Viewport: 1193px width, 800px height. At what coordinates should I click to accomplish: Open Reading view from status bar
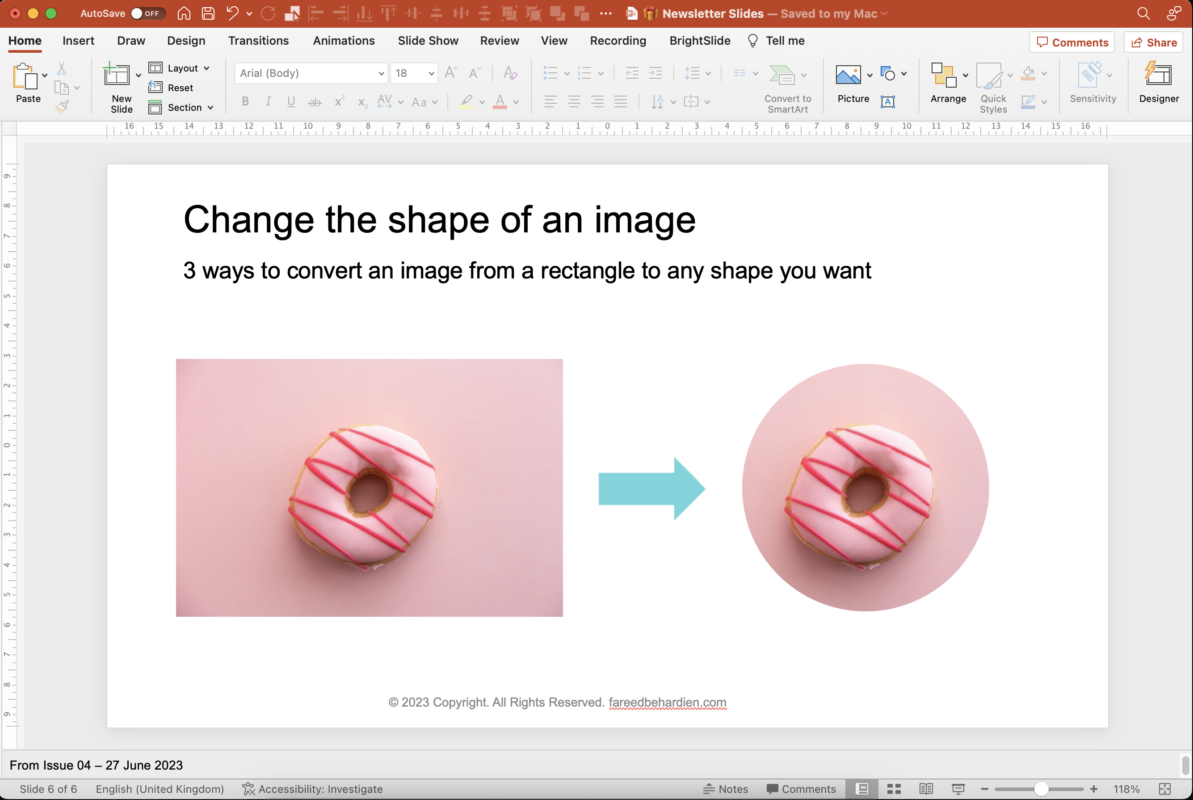point(925,788)
